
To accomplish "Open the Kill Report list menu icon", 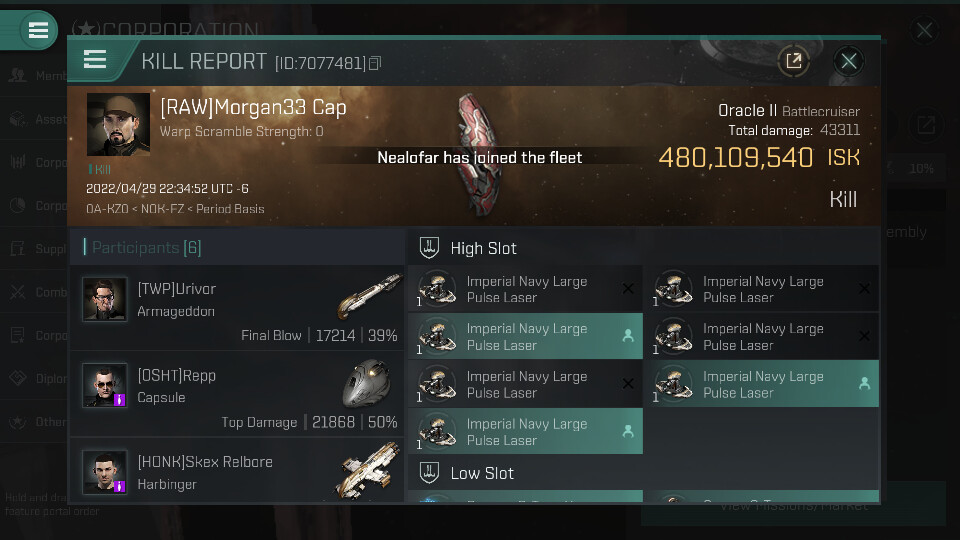I will [x=95, y=60].
